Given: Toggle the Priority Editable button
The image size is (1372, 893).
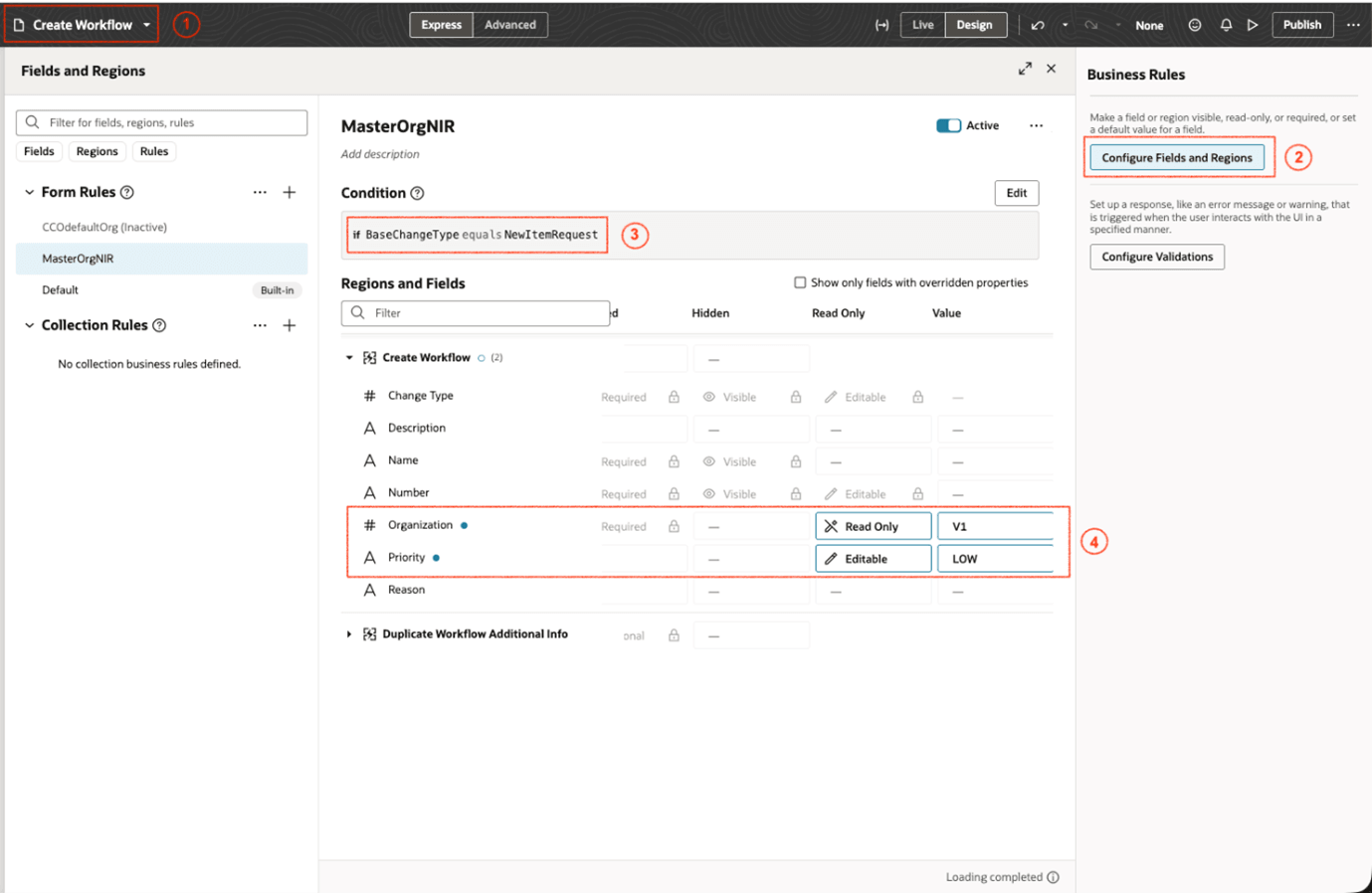Looking at the screenshot, I should (x=874, y=559).
